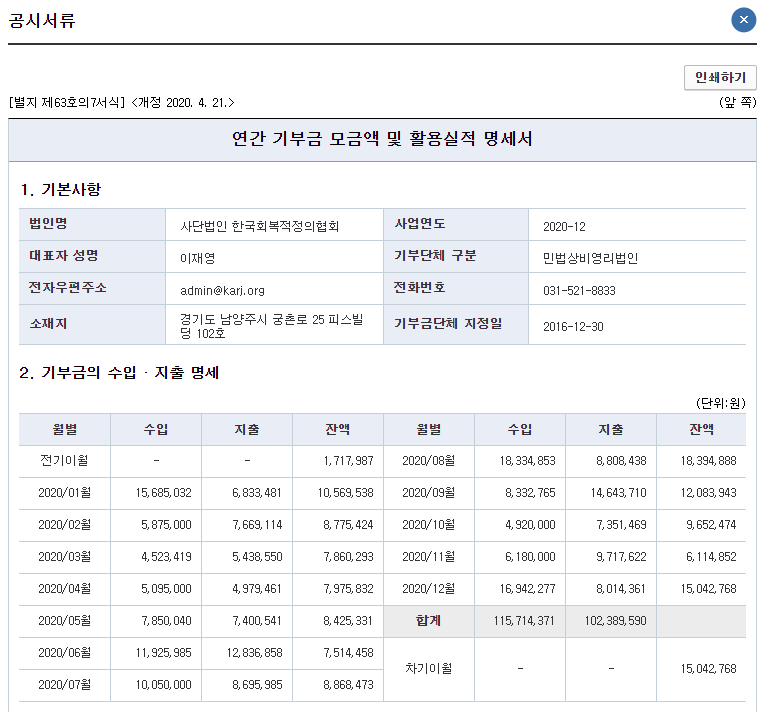Select the email admin@karj.org

coord(222,290)
